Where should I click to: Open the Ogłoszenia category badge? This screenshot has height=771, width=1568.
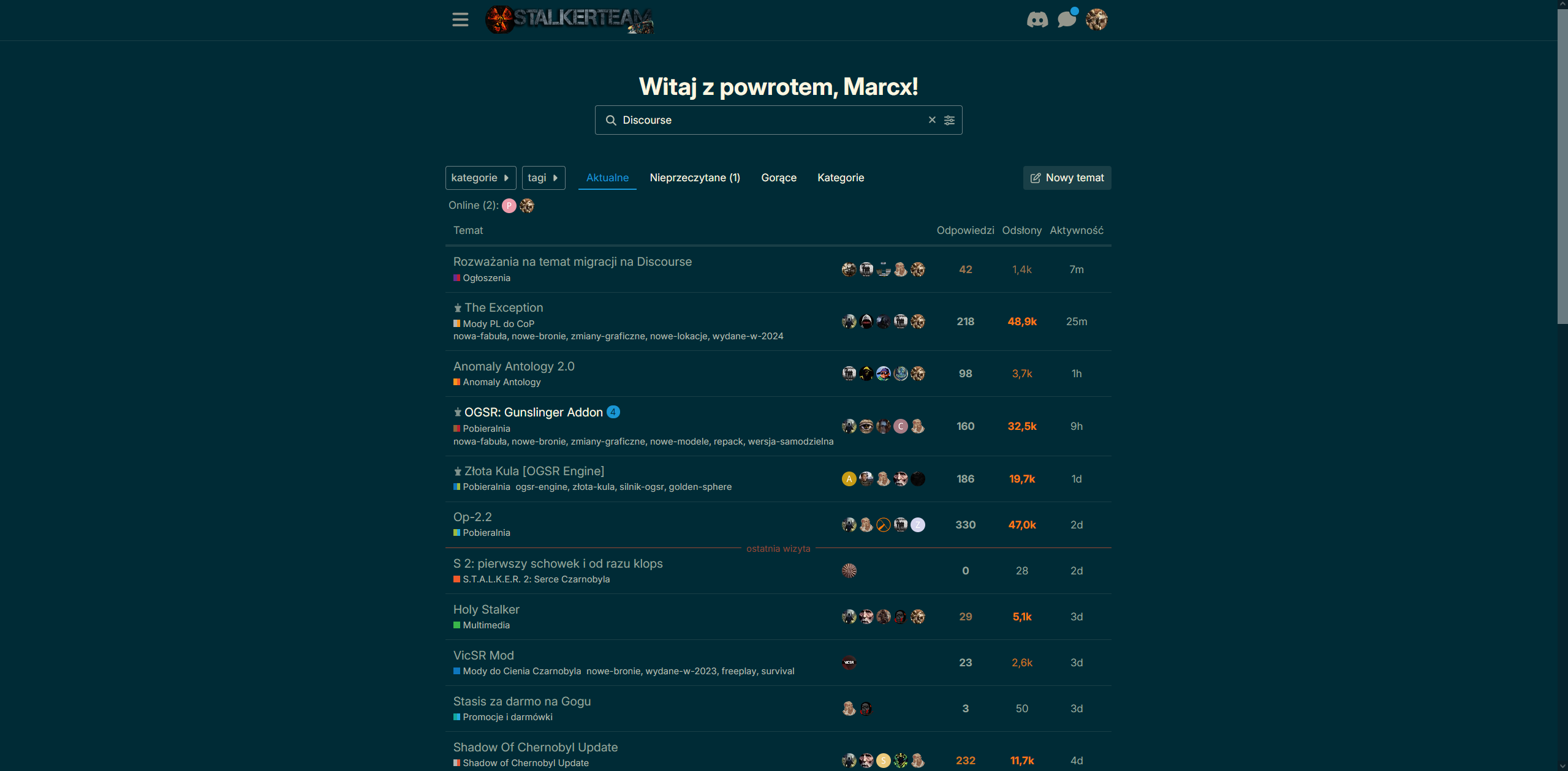tap(482, 278)
